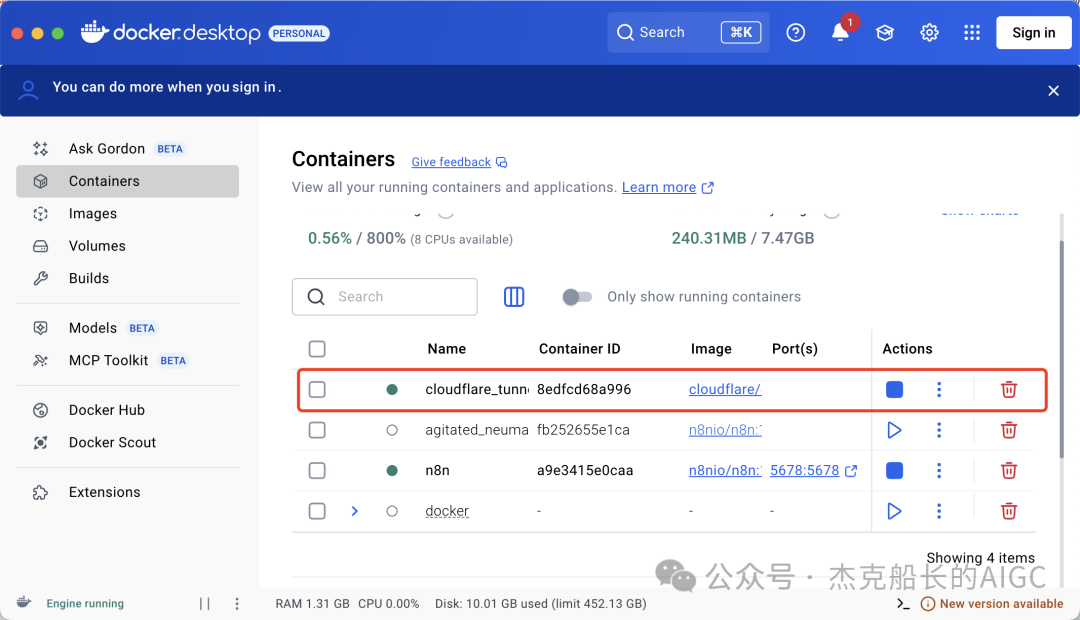Click the cloudflare_tunnel container name
The width and height of the screenshot is (1080, 620).
pos(477,389)
